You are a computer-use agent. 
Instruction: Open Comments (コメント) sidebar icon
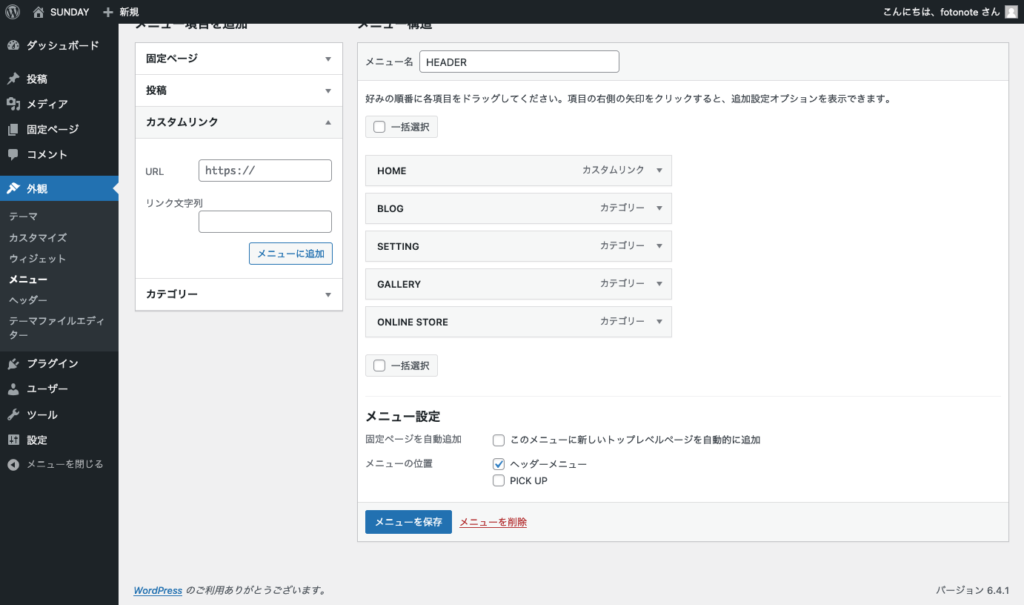[13, 155]
